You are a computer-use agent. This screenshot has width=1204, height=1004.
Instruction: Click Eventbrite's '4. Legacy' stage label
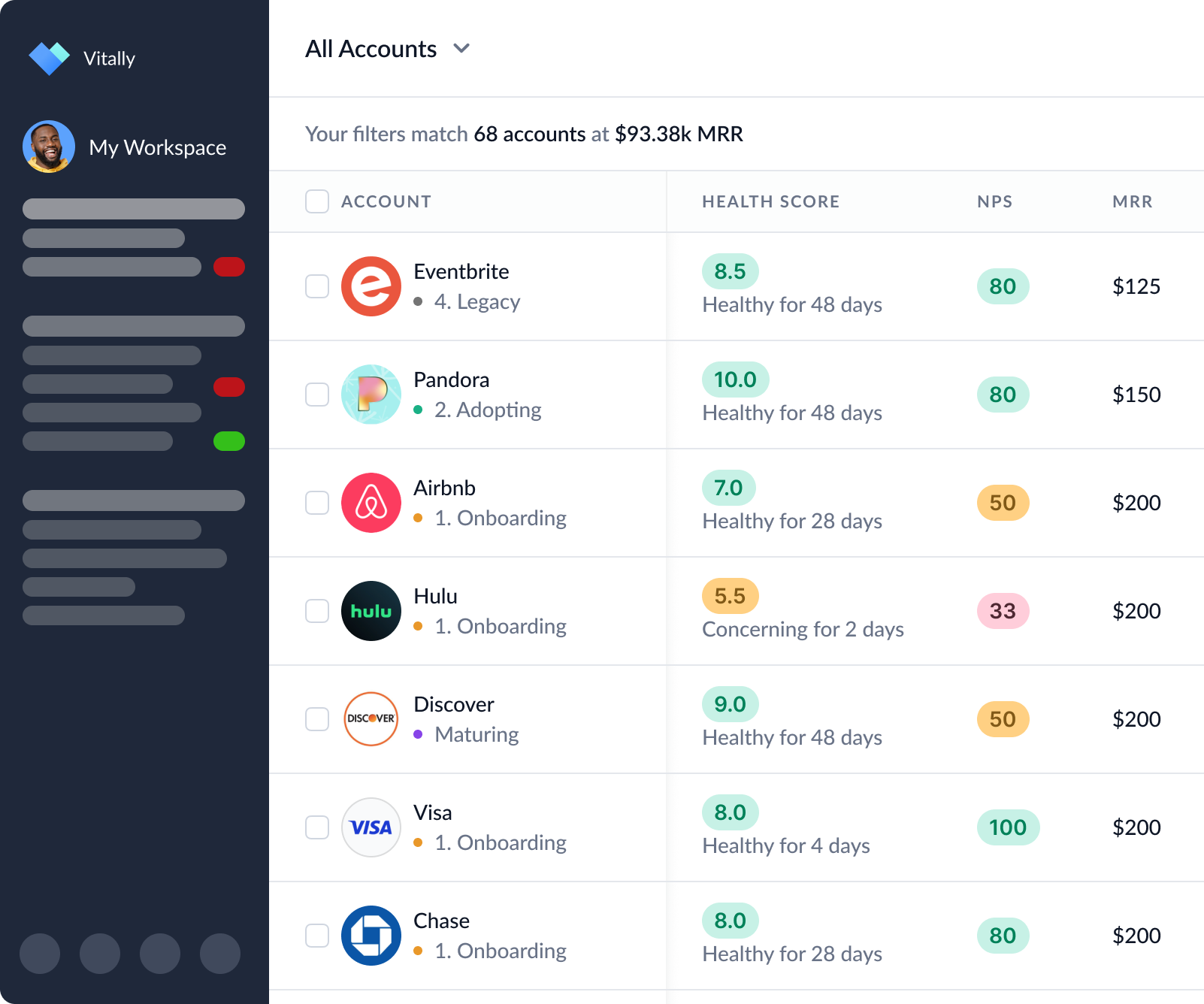coord(477,301)
